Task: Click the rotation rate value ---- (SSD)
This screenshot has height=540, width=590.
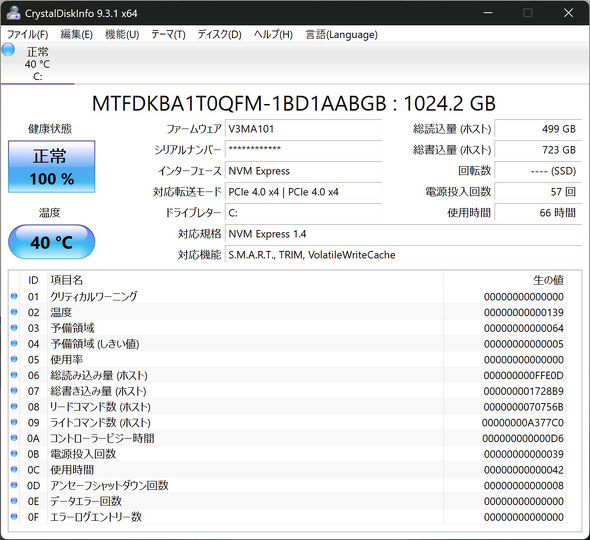Action: point(538,171)
